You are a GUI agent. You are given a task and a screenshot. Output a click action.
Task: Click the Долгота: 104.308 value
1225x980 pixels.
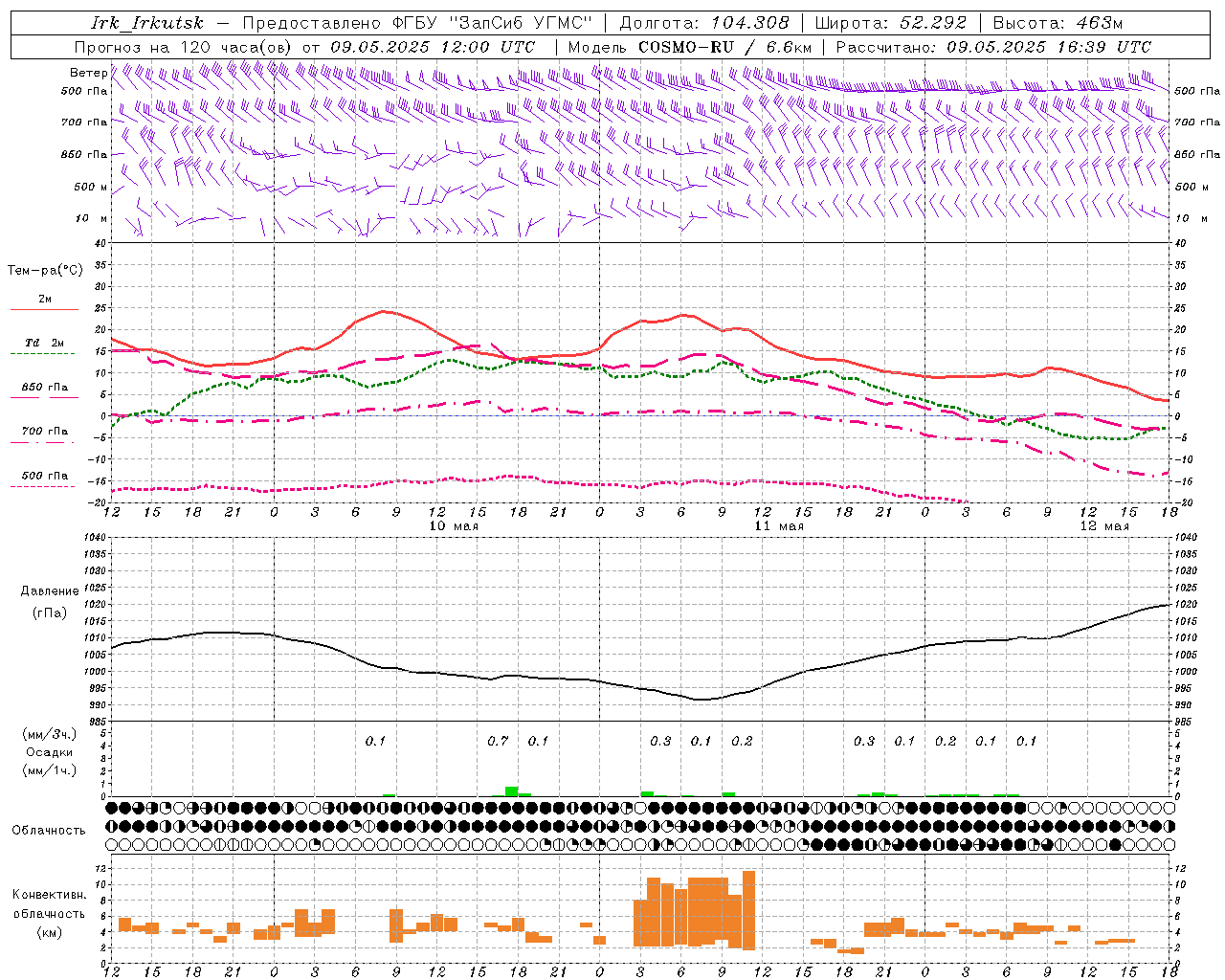click(x=704, y=24)
